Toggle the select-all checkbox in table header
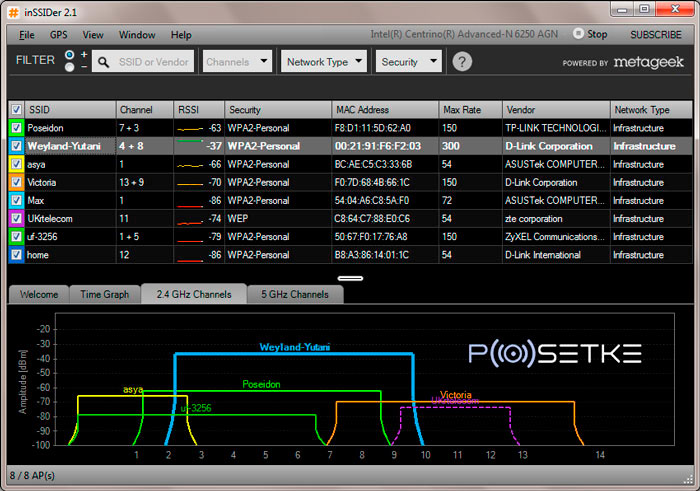The image size is (700, 491). click(16, 109)
